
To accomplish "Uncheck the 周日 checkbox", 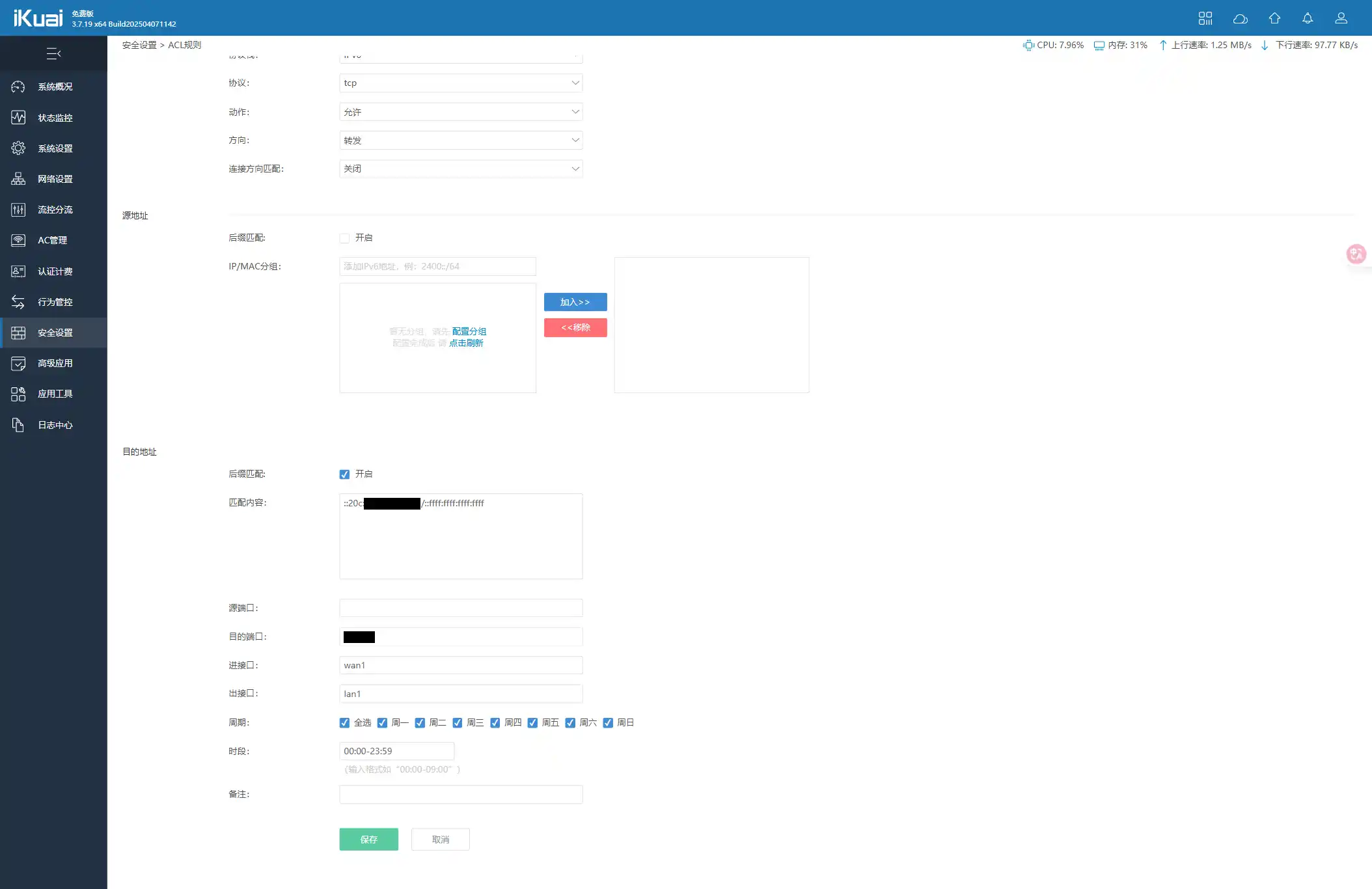I will click(x=608, y=723).
